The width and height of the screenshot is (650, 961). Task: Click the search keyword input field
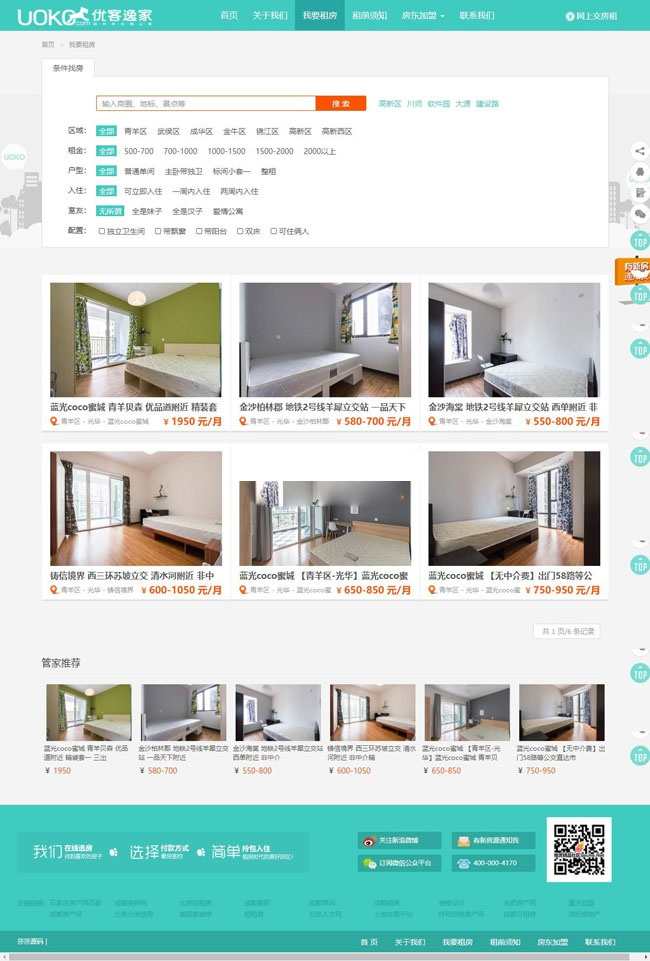click(206, 103)
